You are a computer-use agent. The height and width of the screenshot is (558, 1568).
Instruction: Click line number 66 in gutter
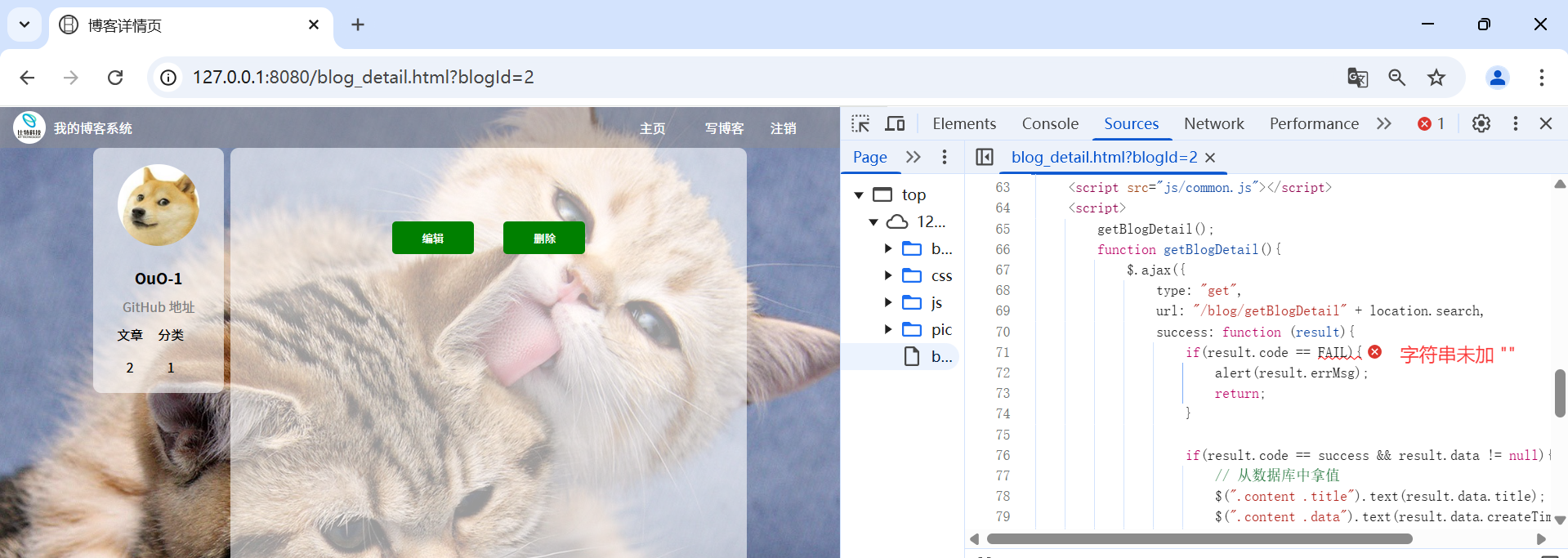coord(1003,249)
